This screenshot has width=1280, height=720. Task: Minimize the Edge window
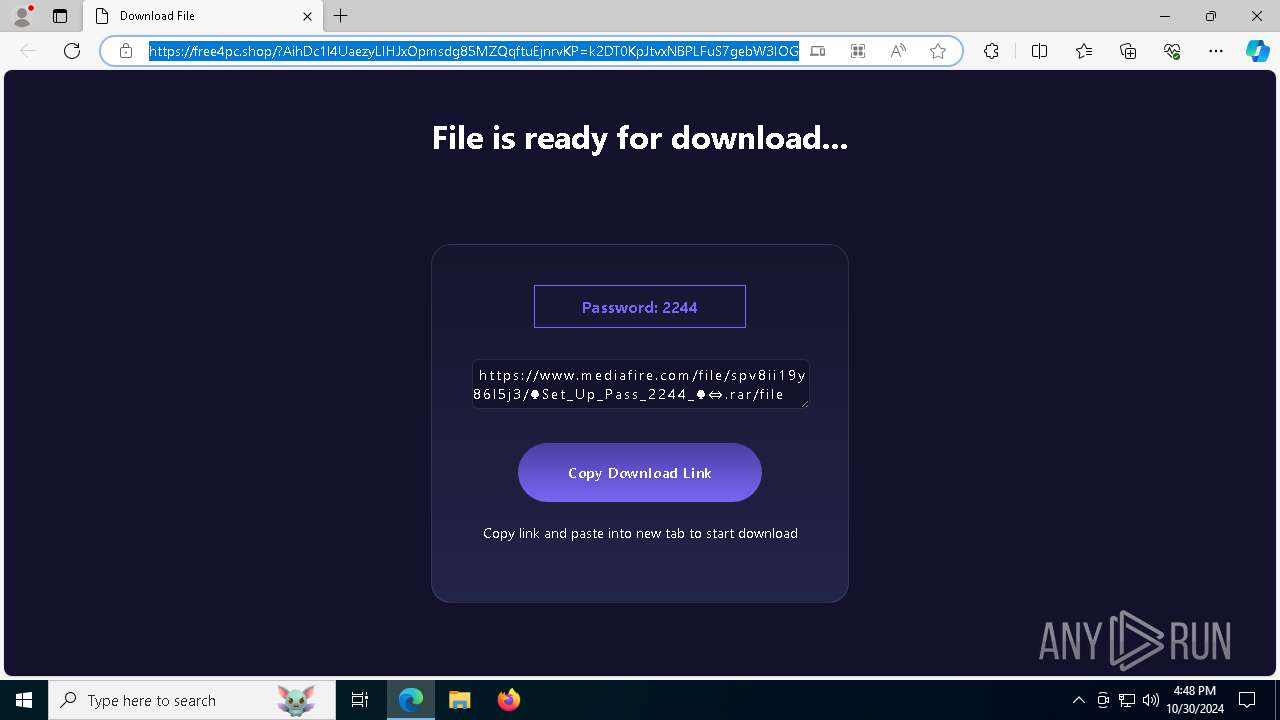coord(1165,16)
